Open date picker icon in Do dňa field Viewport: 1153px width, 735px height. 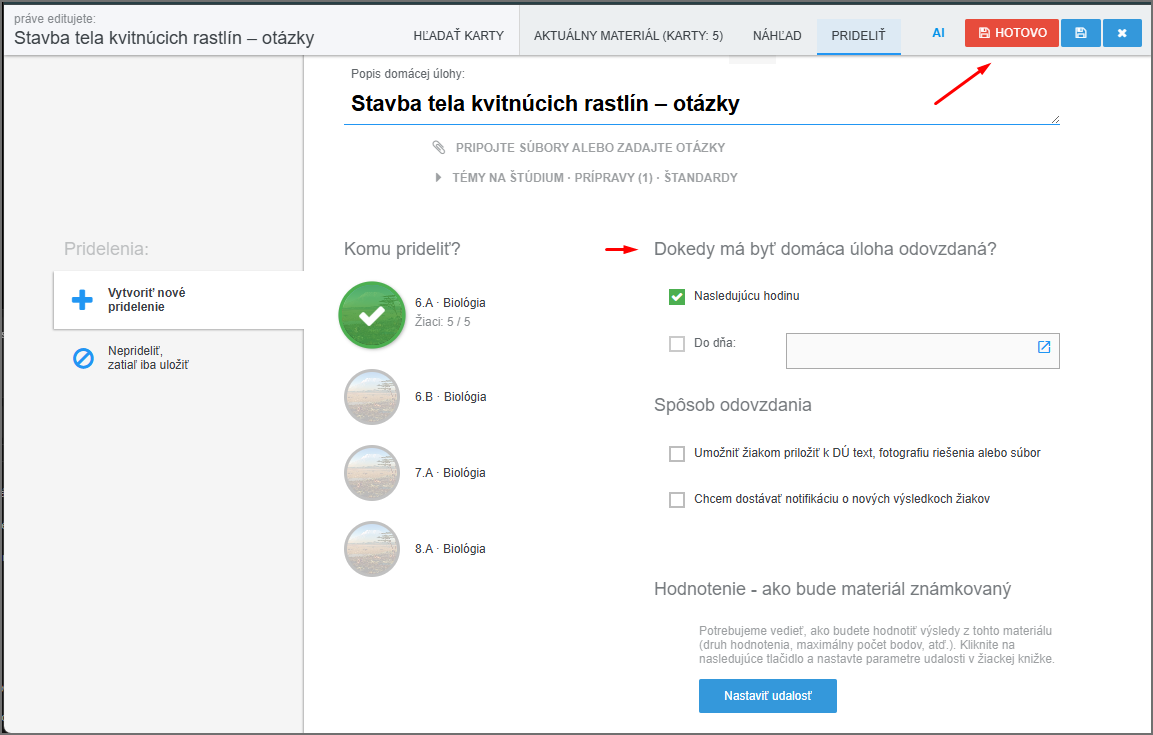point(1044,347)
